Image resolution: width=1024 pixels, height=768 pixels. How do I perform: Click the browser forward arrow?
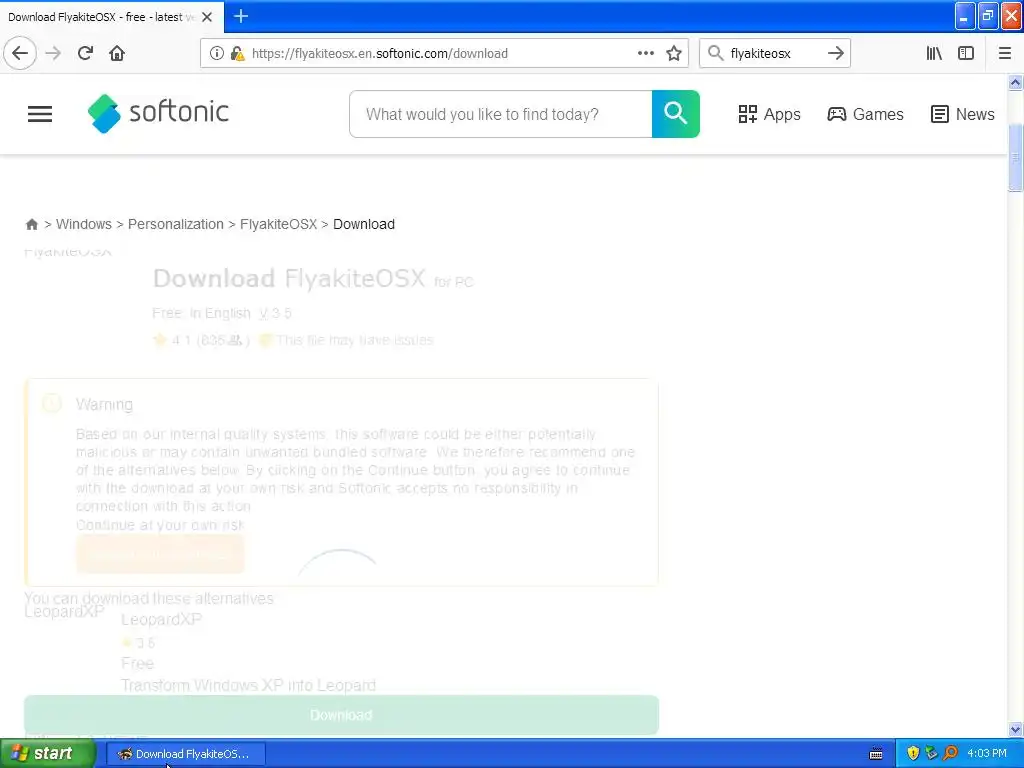click(x=54, y=53)
